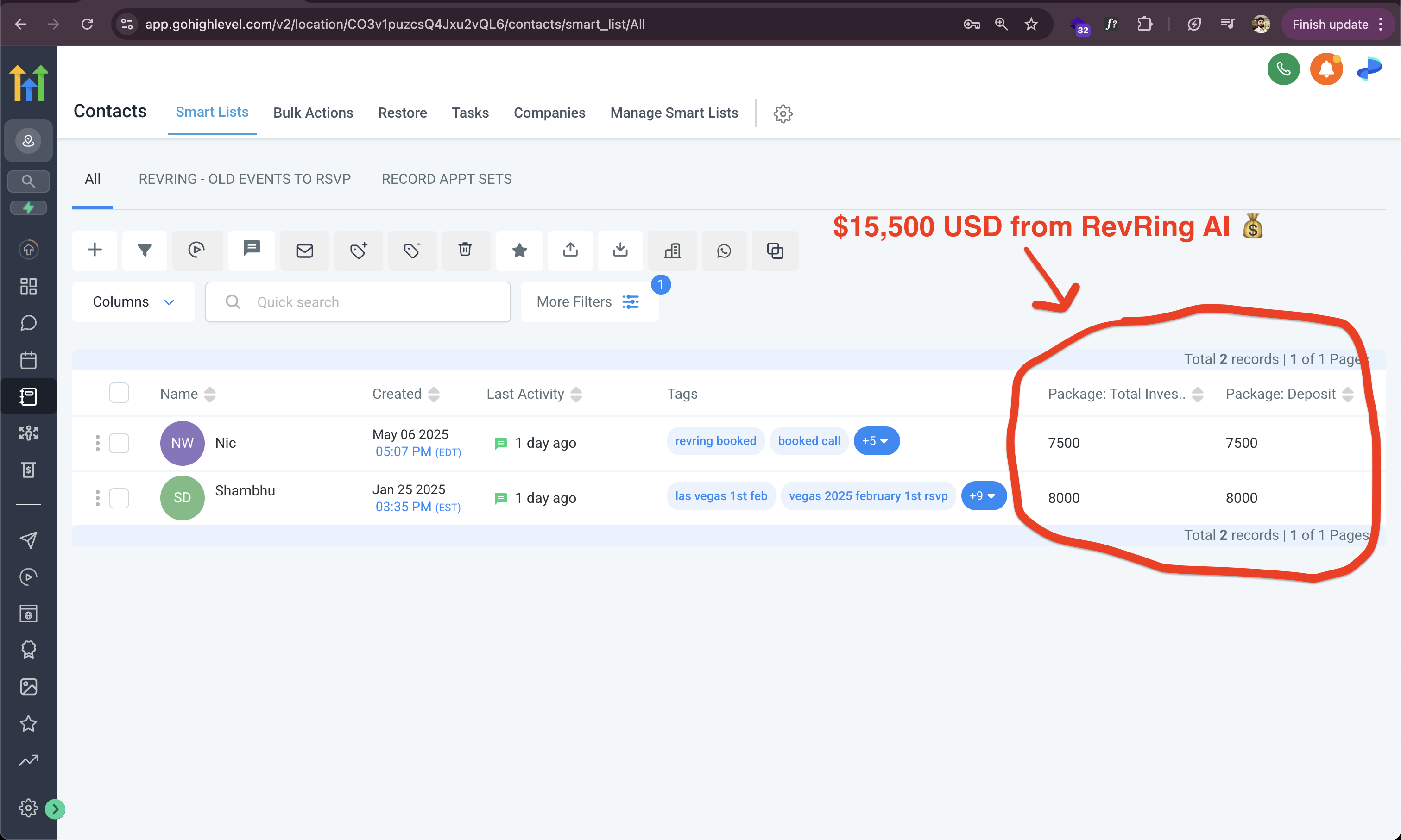This screenshot has width=1401, height=840.
Task: Click the star icon to favorite contacts
Action: tap(519, 250)
